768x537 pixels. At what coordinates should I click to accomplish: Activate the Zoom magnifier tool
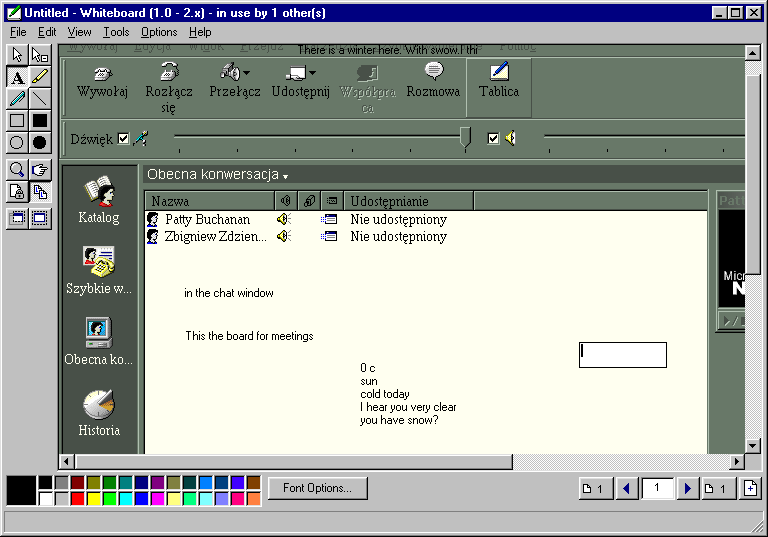[x=17, y=170]
